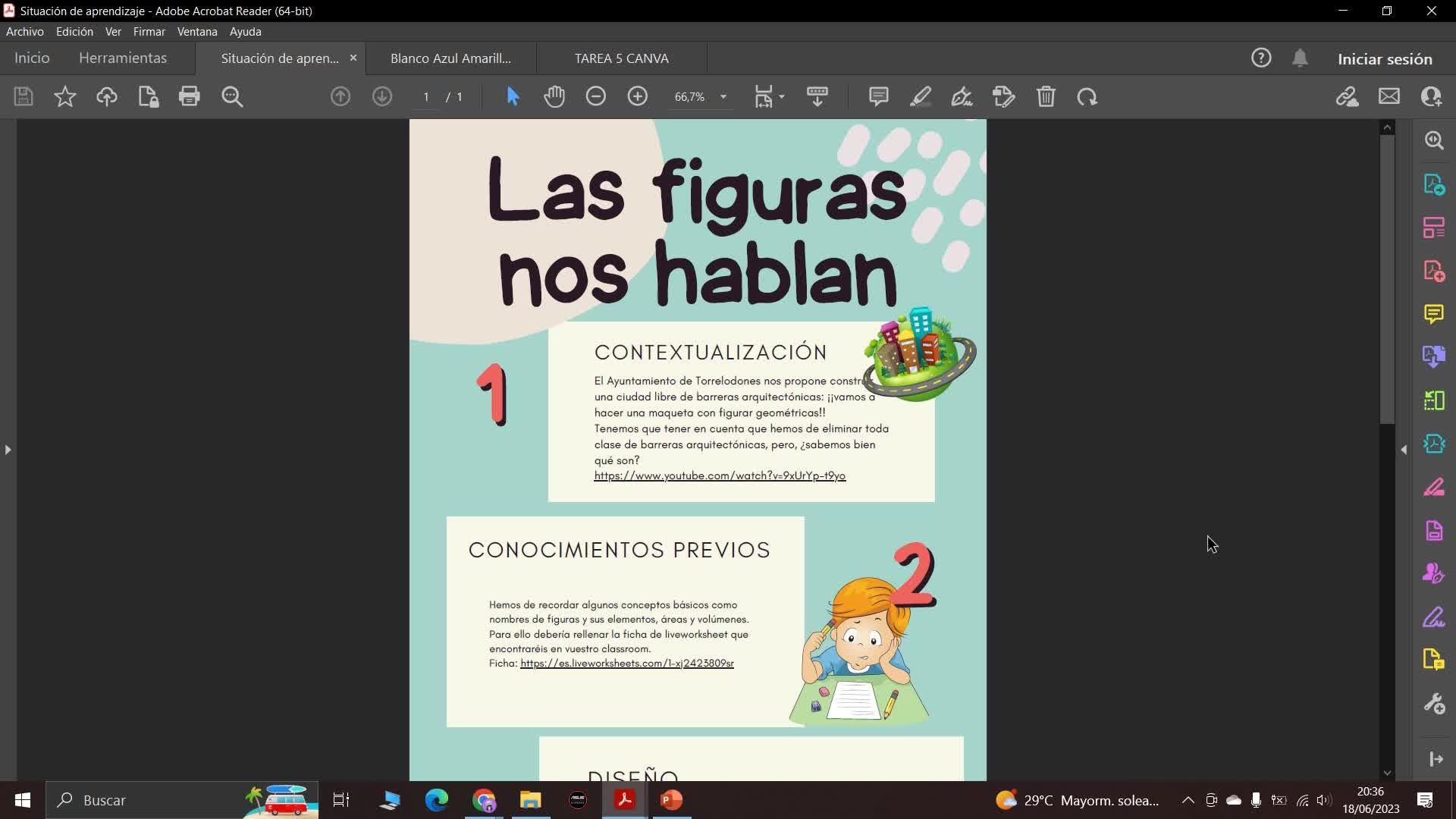The width and height of the screenshot is (1456, 819).
Task: Select the Hand pan tool
Action: (554, 96)
